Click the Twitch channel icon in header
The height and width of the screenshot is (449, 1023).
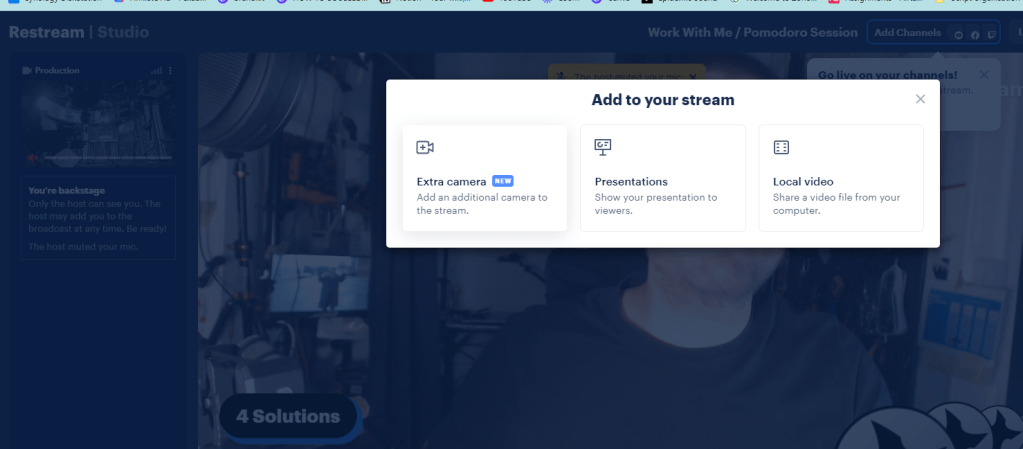[991, 35]
